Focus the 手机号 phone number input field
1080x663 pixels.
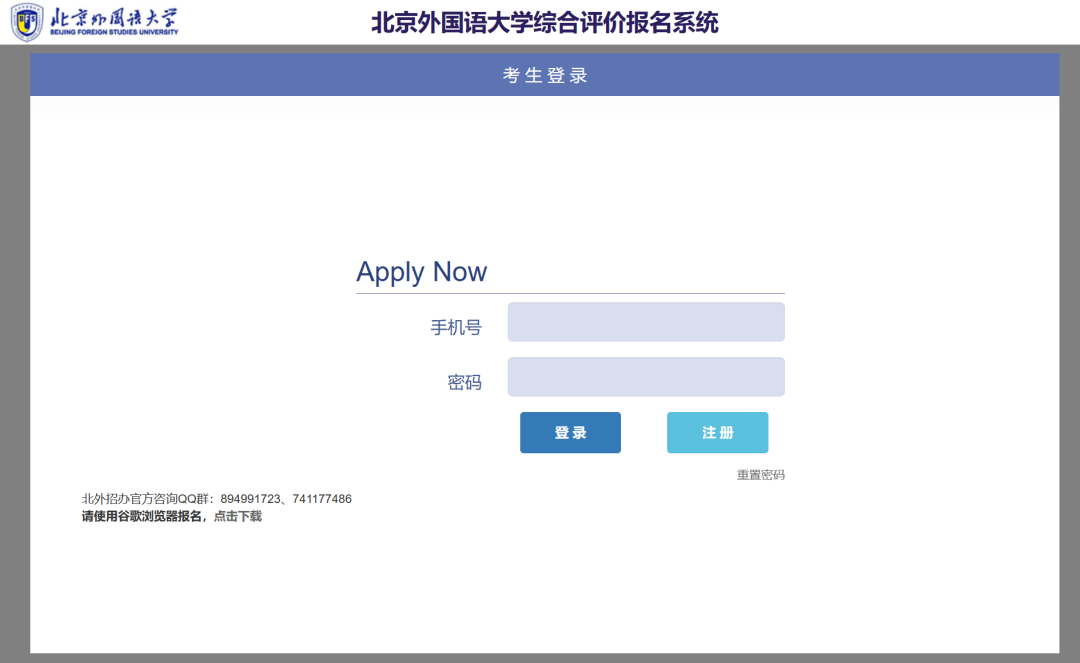646,322
